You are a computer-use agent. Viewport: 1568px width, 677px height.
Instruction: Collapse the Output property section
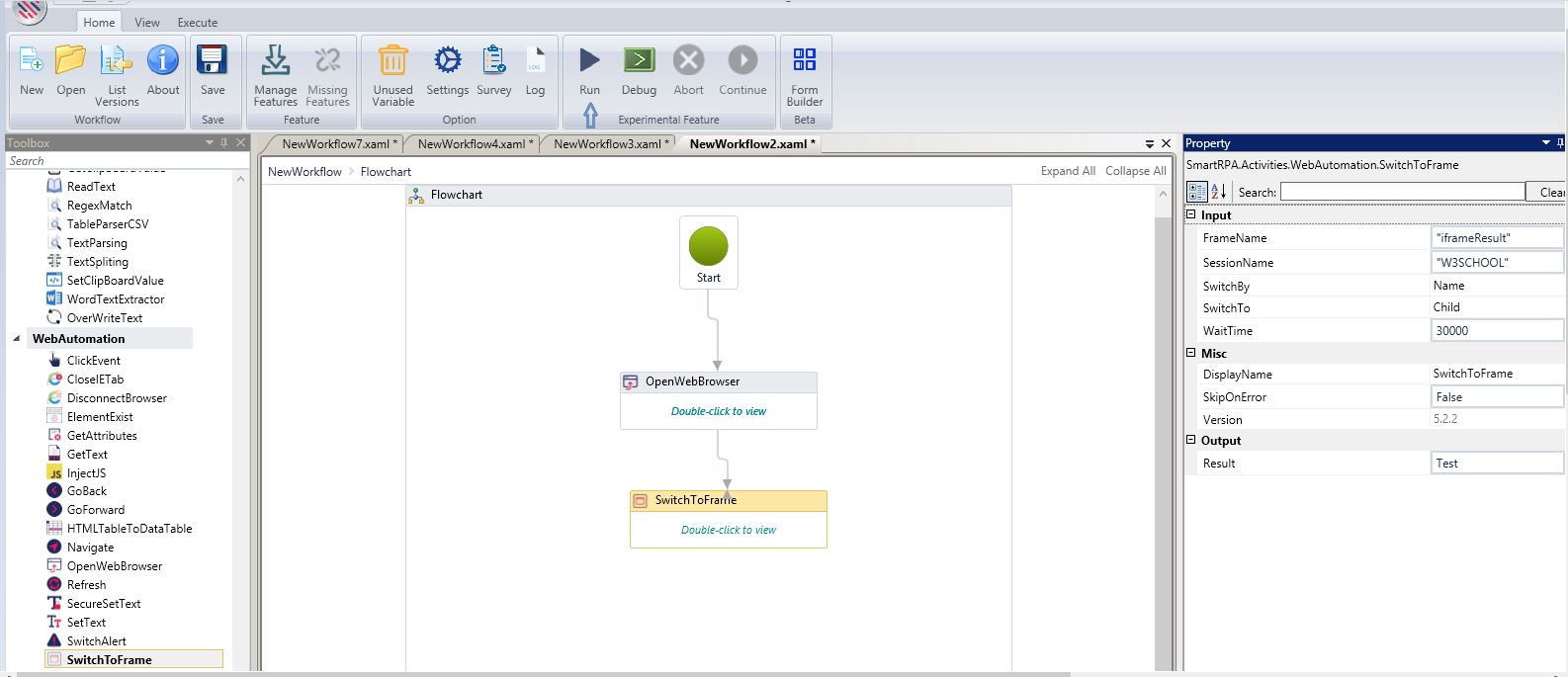point(1191,440)
